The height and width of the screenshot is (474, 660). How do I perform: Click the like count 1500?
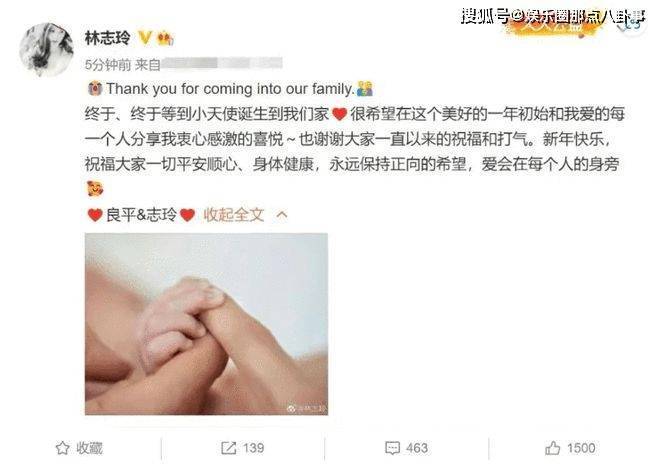click(x=581, y=448)
